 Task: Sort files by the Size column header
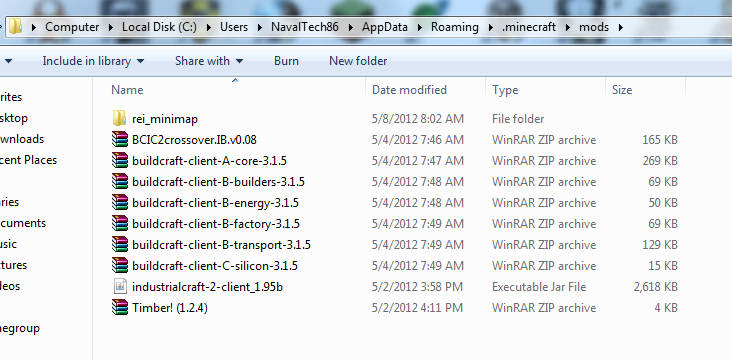(x=622, y=90)
